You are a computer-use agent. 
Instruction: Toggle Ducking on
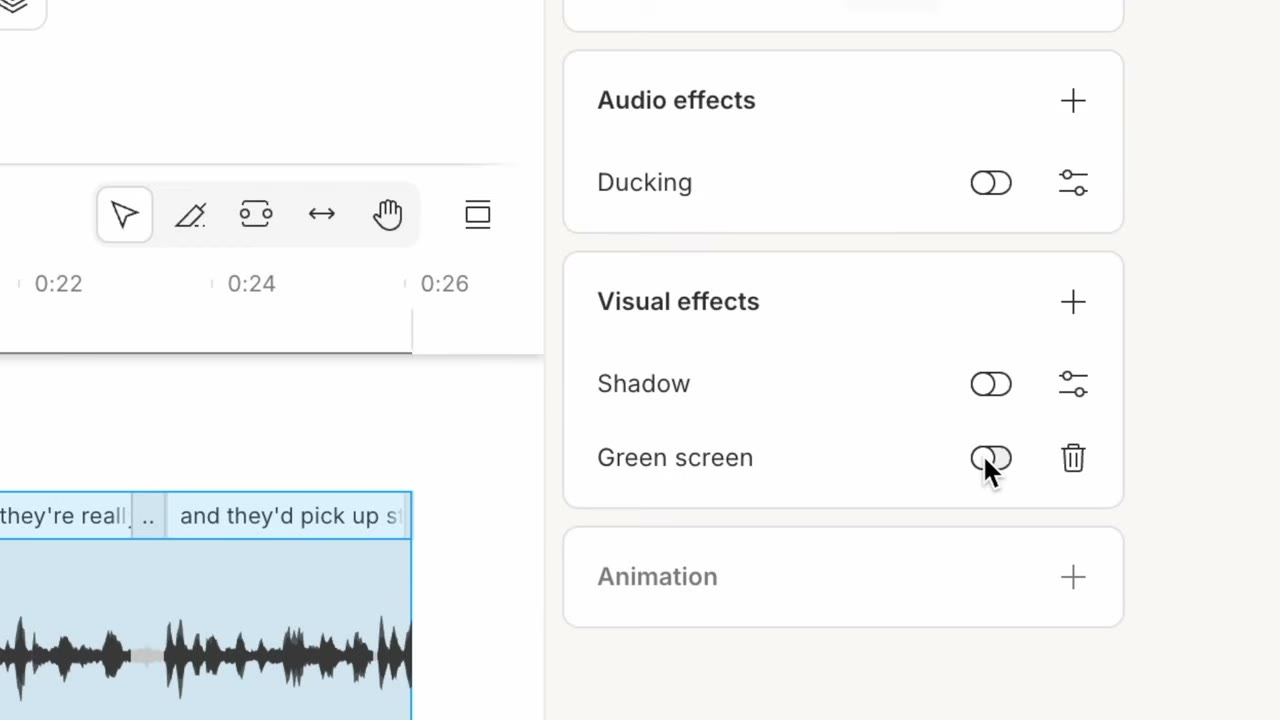coord(991,183)
